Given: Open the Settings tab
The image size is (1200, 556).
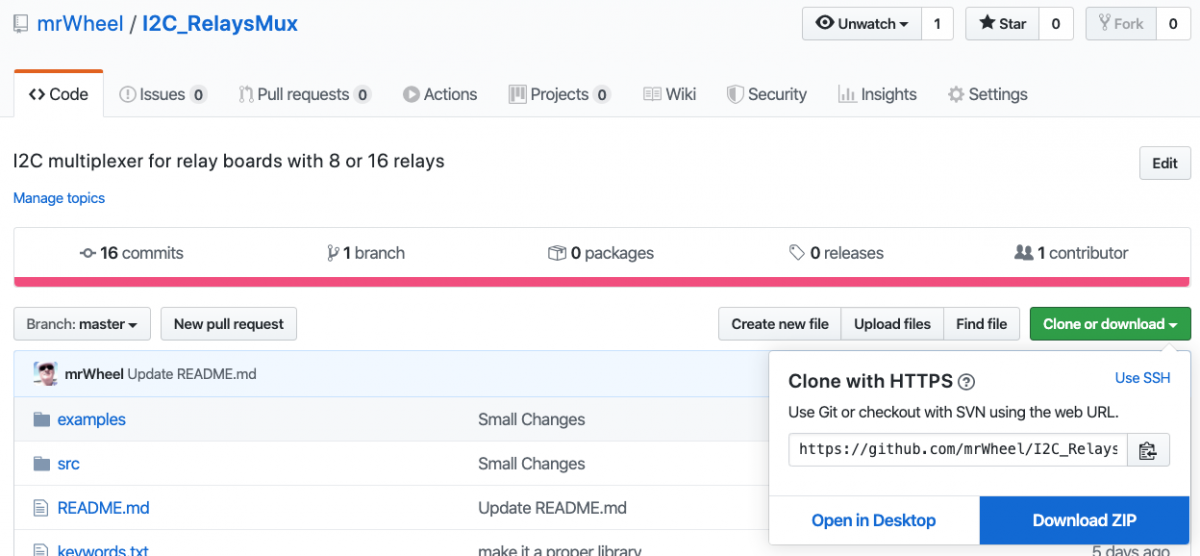Looking at the screenshot, I should pyautogui.click(x=987, y=94).
